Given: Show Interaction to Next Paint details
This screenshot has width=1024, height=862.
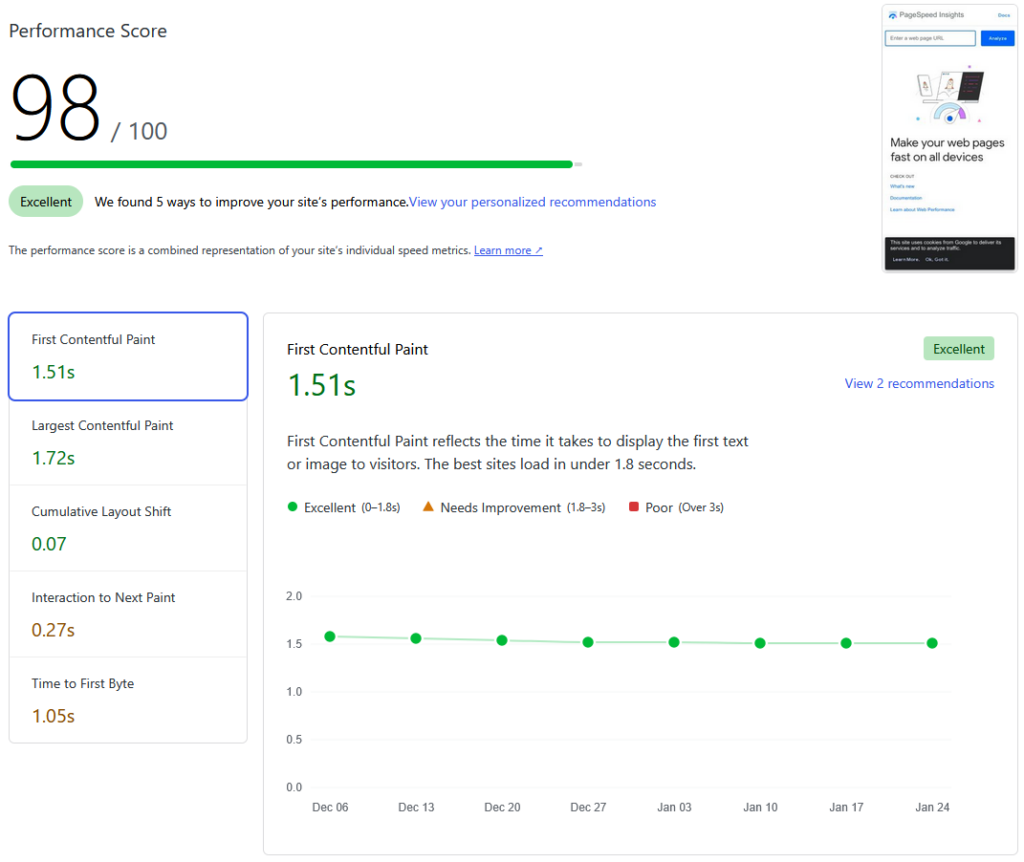Looking at the screenshot, I should point(128,614).
